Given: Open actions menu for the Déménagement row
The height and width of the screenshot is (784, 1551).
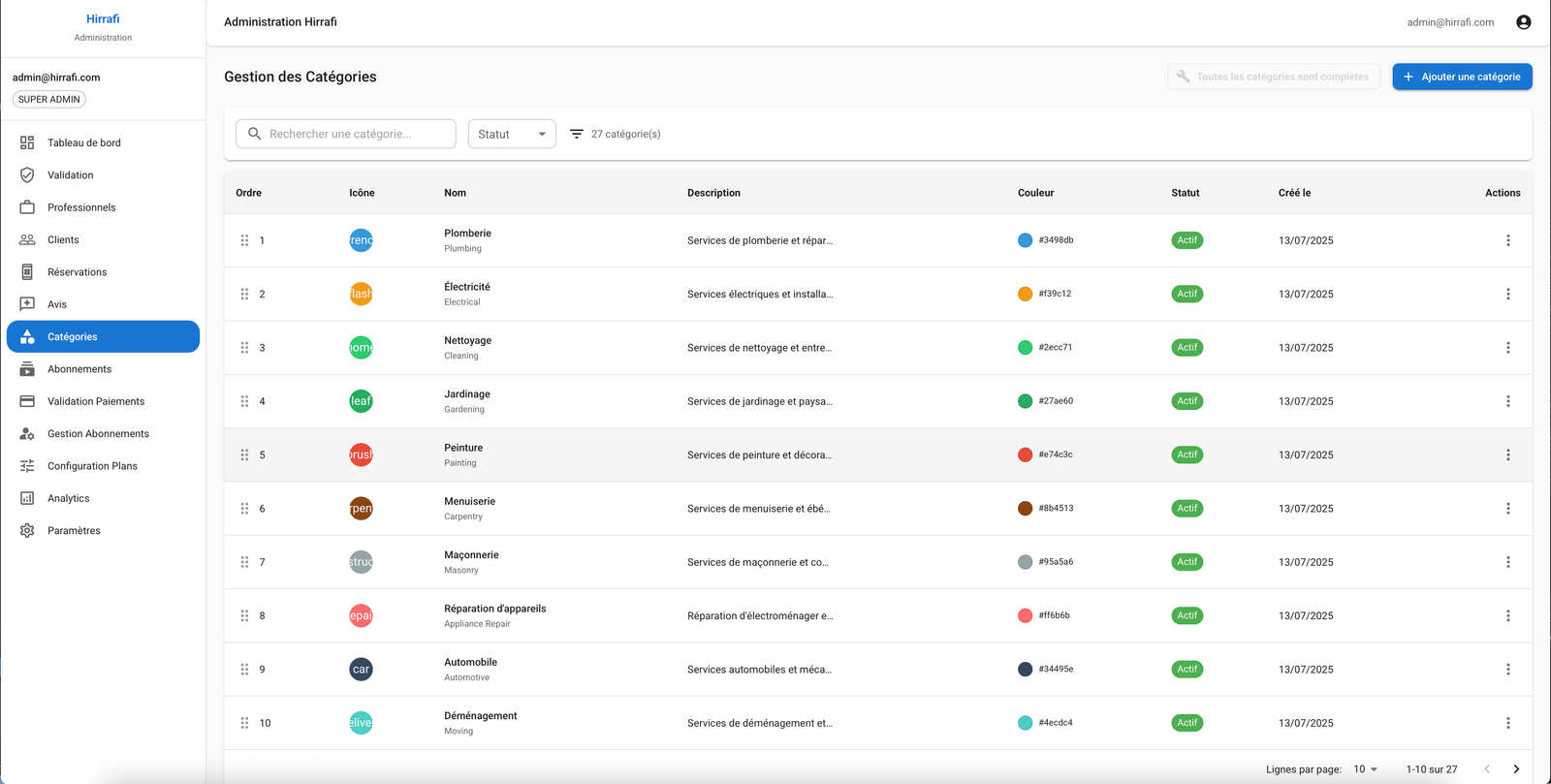Looking at the screenshot, I should coord(1507,723).
